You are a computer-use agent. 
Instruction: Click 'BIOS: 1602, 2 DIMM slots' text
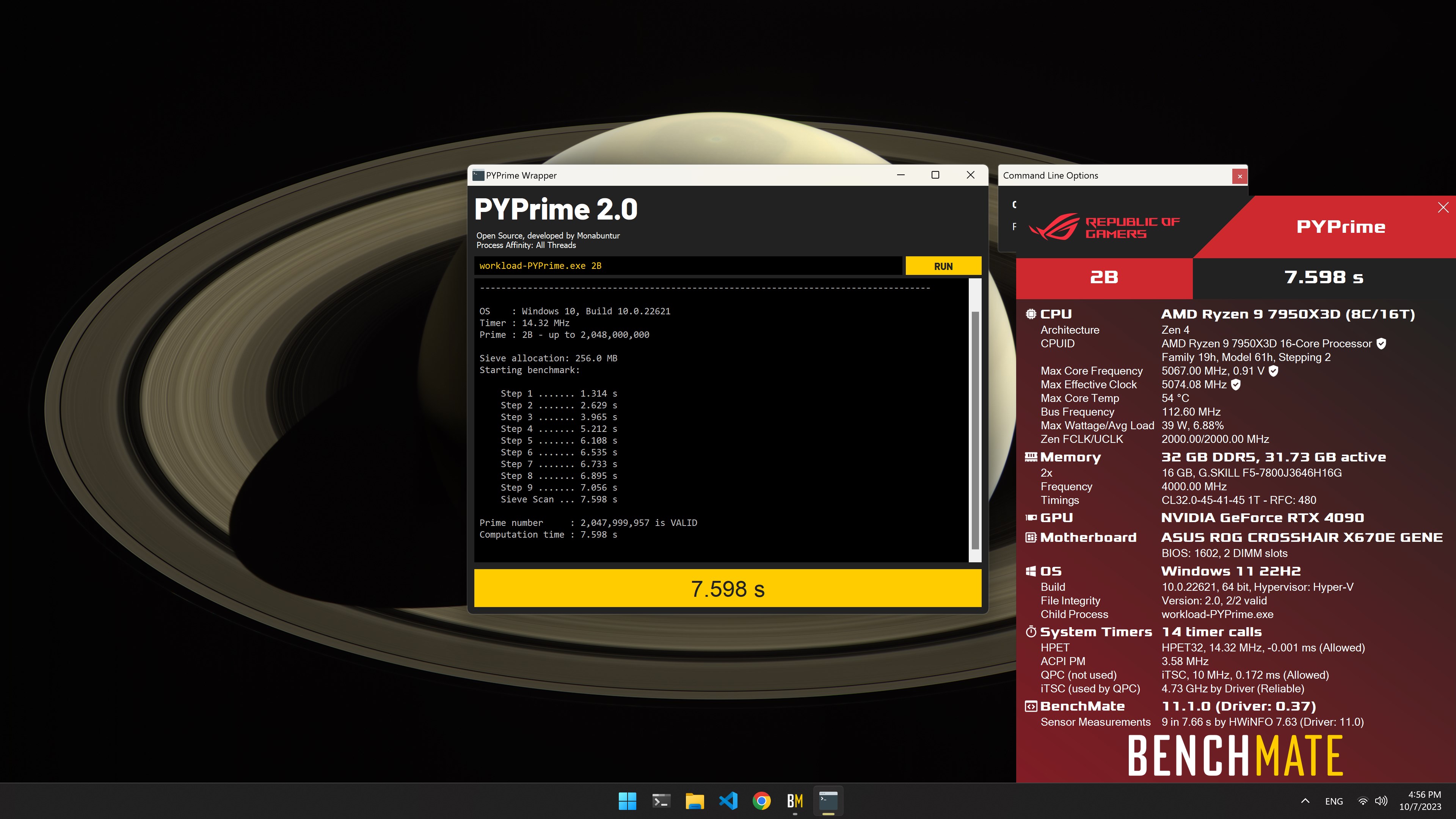1224,553
